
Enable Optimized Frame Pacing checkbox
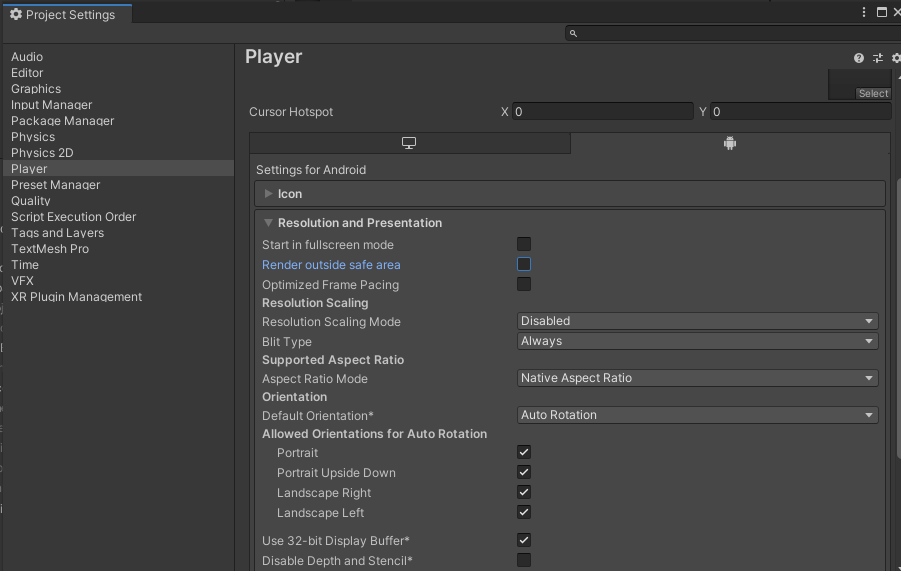523,284
